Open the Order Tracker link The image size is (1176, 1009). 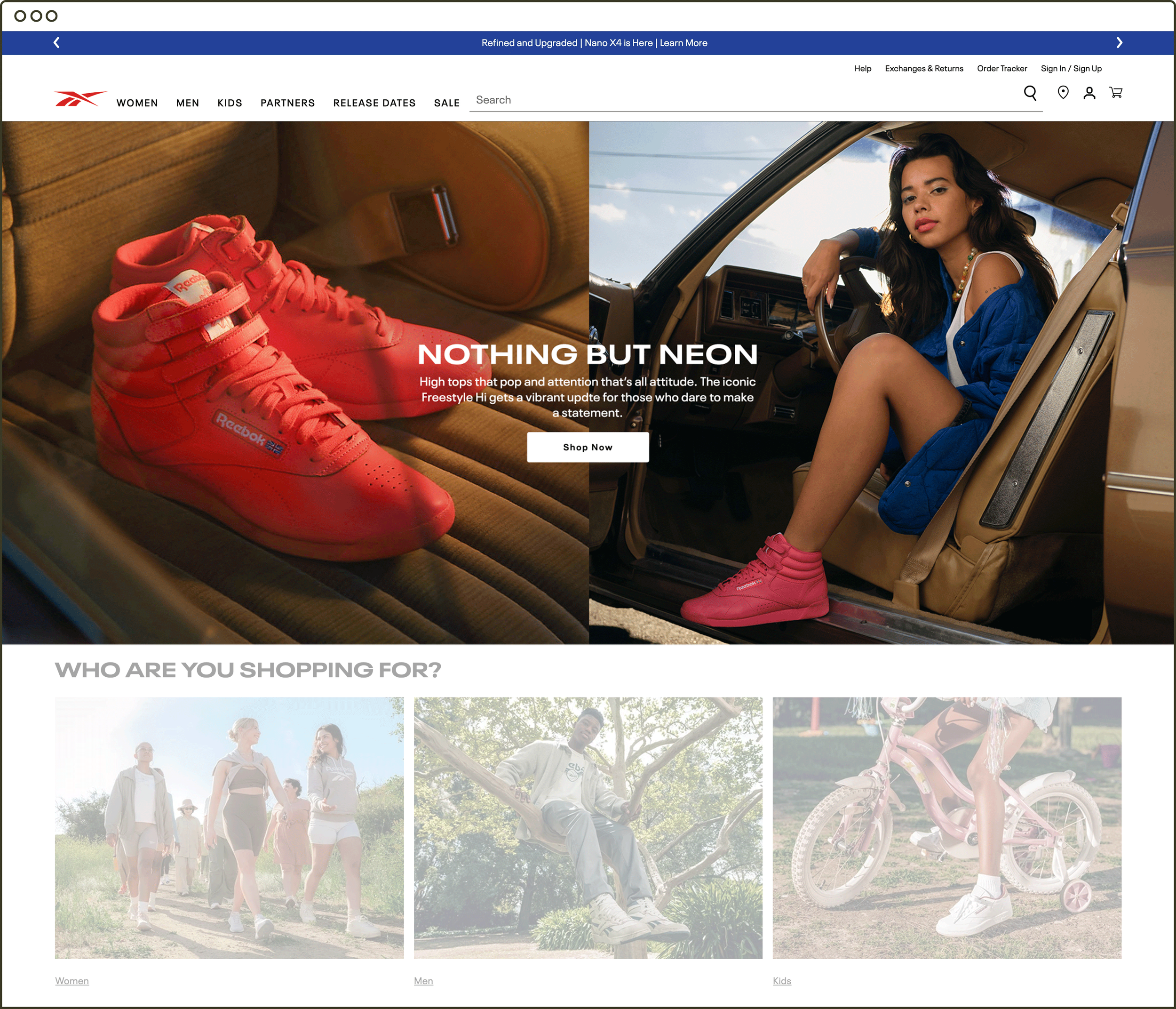[x=1002, y=69]
